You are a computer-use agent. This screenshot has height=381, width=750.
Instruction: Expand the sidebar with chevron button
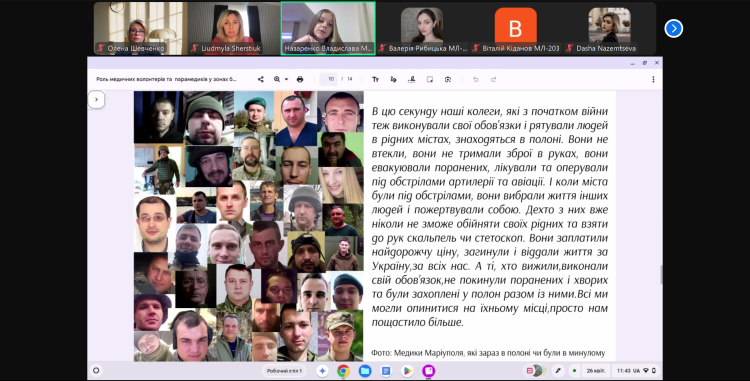pos(96,99)
